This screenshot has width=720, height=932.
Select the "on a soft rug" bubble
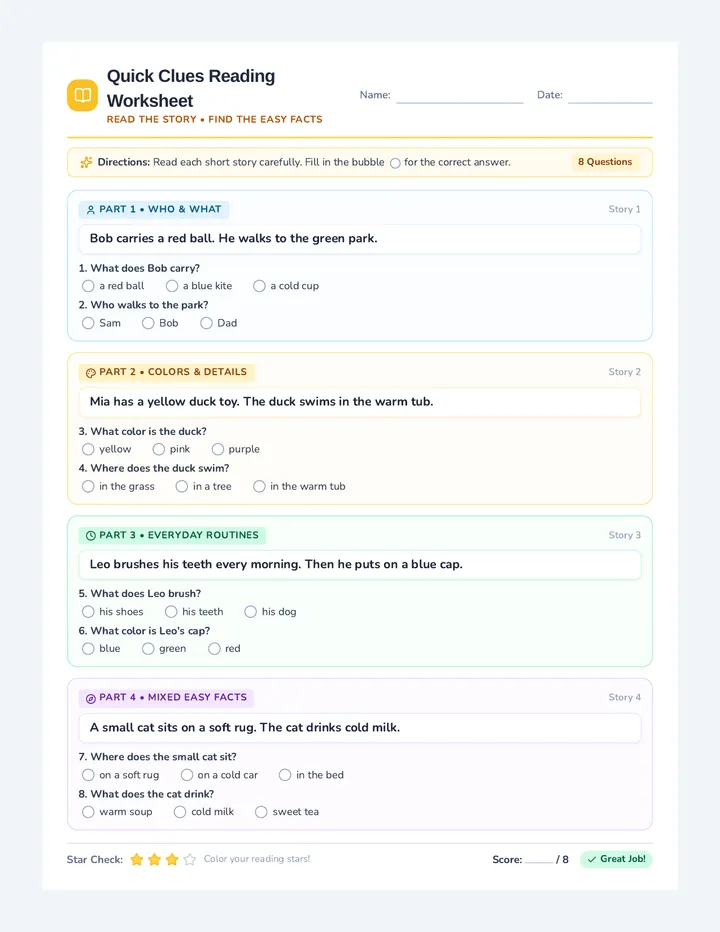coord(88,775)
